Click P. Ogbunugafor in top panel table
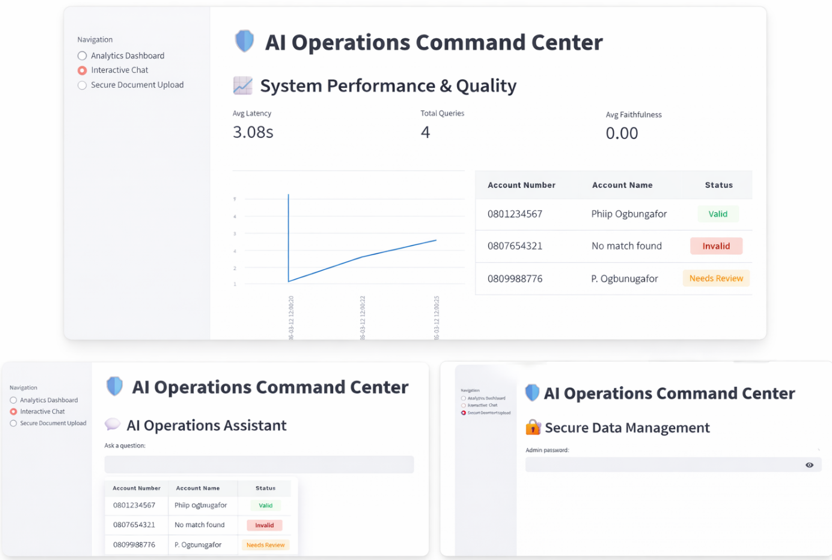Screen dimensions: 832x560 click(625, 279)
